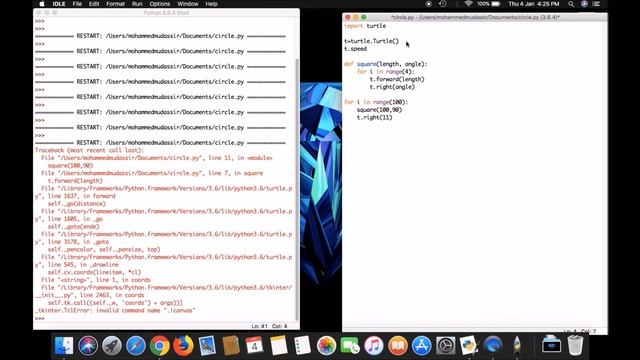The image size is (640, 360).
Task: Click the TclError message line in shell
Action: 115,311
